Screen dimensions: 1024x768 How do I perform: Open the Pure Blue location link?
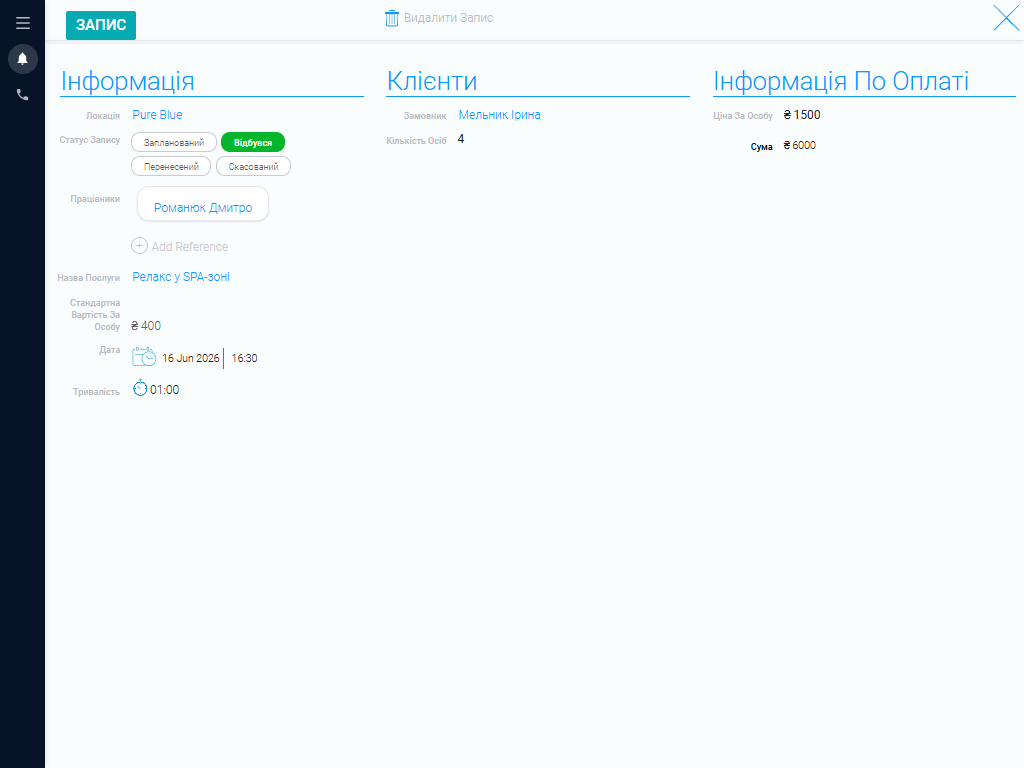pos(157,115)
